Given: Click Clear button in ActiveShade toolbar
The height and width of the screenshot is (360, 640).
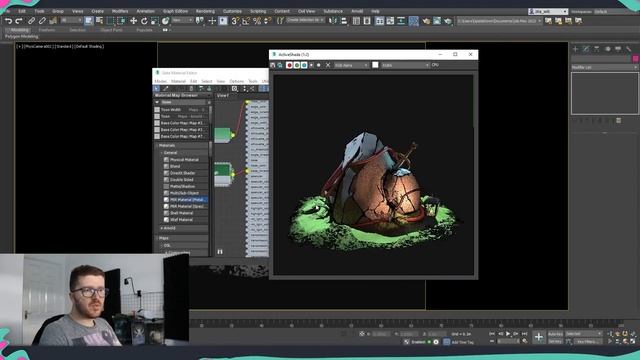Looking at the screenshot, I should coord(328,65).
